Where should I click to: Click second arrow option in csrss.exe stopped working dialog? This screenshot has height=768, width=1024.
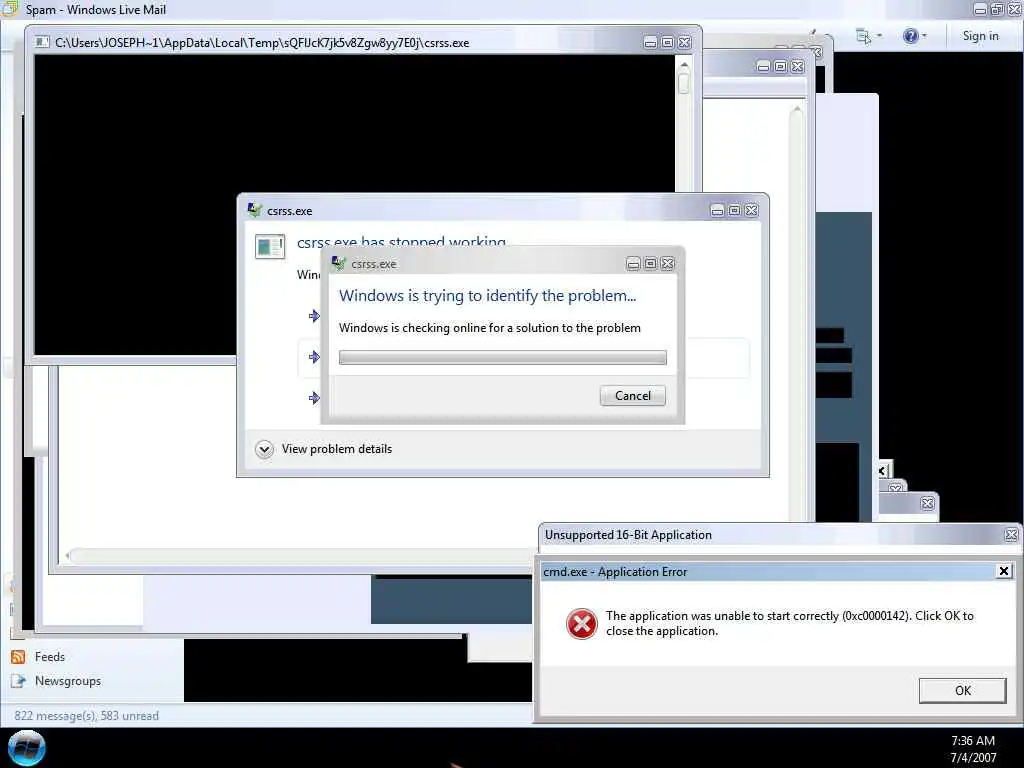(314, 357)
